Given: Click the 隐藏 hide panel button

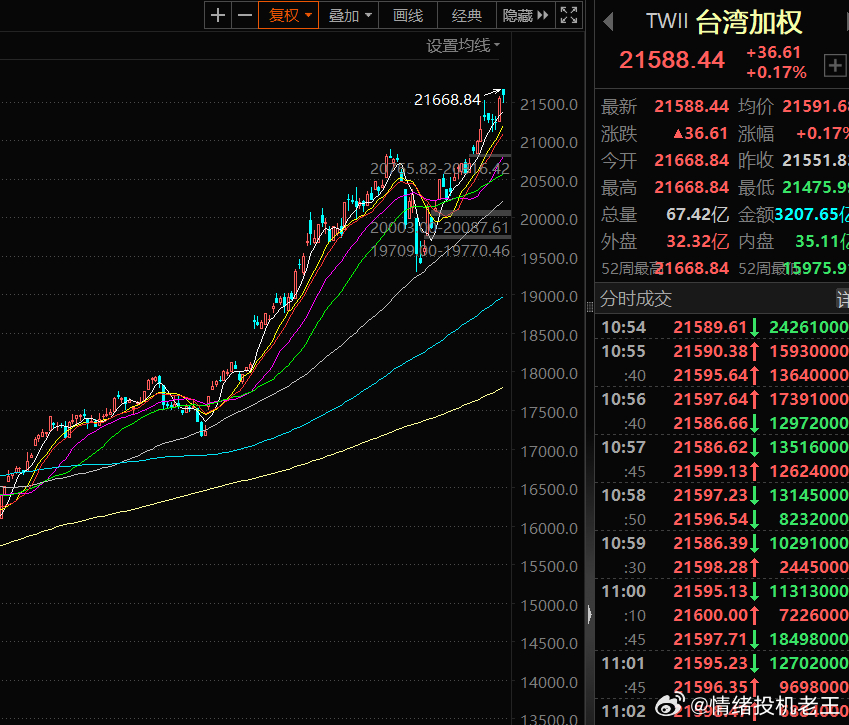Looking at the screenshot, I should [525, 15].
